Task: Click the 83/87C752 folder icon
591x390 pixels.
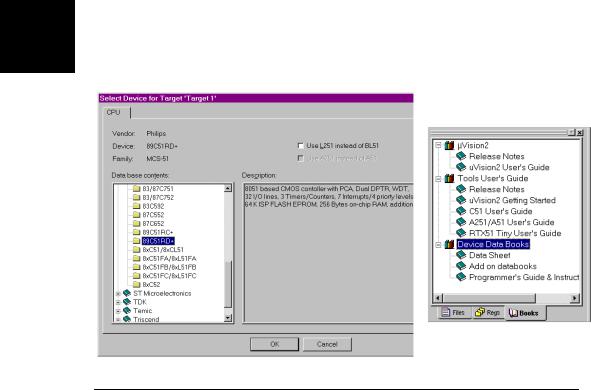Action: coord(136,197)
